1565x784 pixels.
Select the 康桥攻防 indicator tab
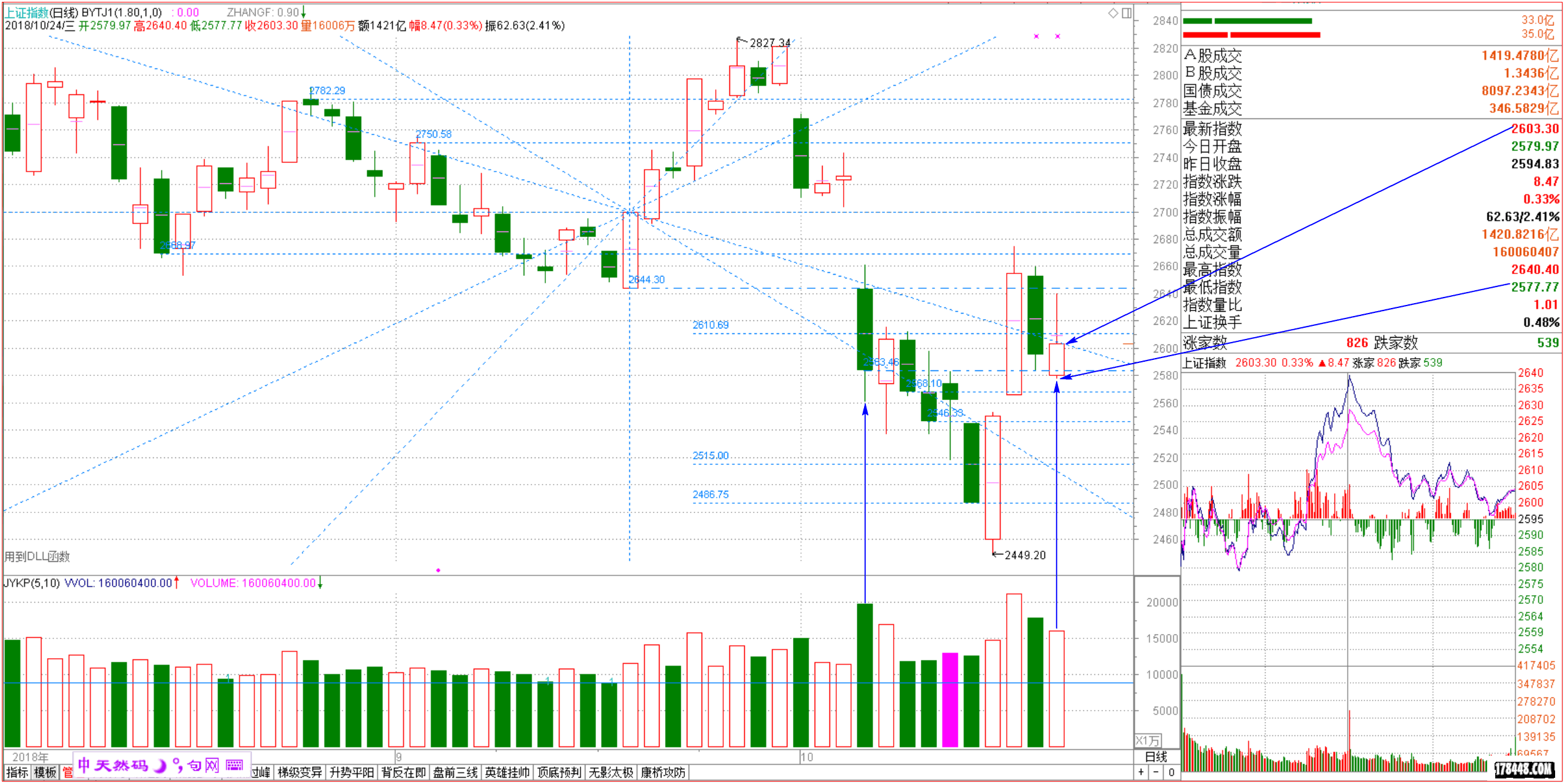tap(663, 772)
